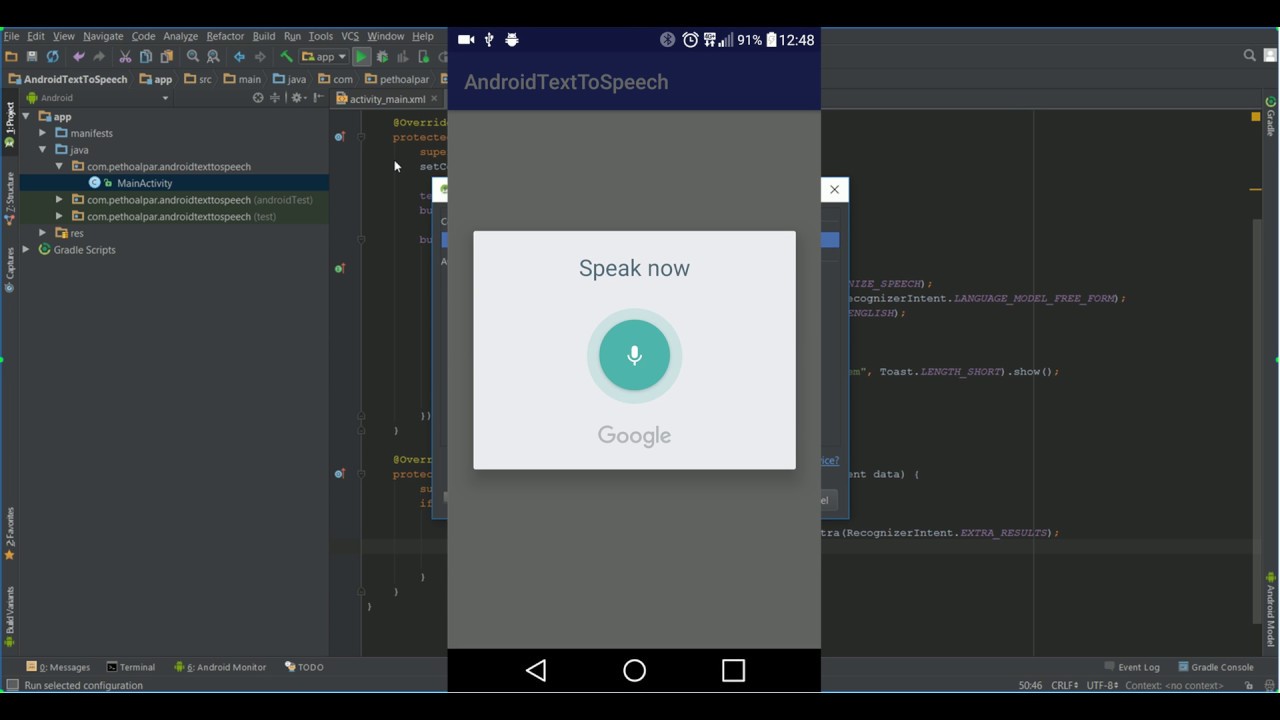This screenshot has width=1280, height=720.
Task: Open the app run configuration dropdown
Action: click(x=324, y=57)
